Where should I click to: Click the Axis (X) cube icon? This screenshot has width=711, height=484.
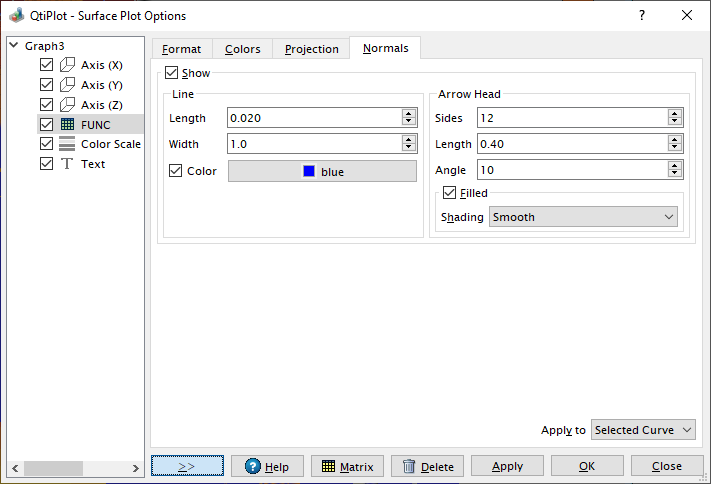tap(67, 65)
